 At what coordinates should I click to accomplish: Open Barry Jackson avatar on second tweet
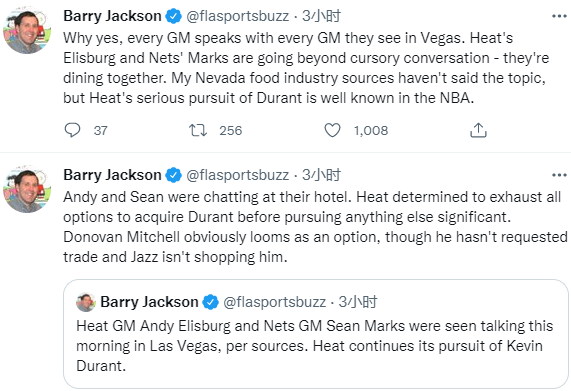pyautogui.click(x=27, y=189)
